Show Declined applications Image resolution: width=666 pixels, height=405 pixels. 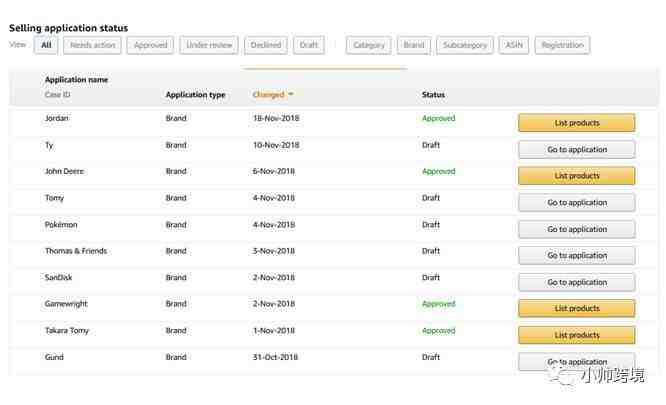266,45
